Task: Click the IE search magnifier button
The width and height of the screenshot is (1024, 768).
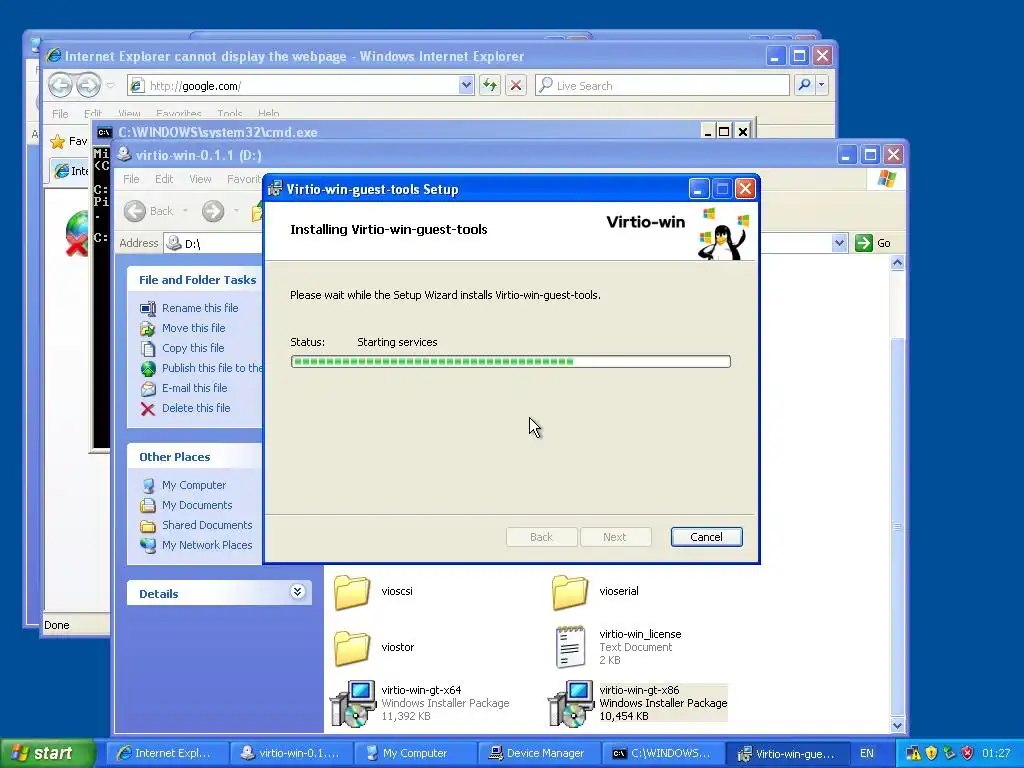Action: point(804,86)
